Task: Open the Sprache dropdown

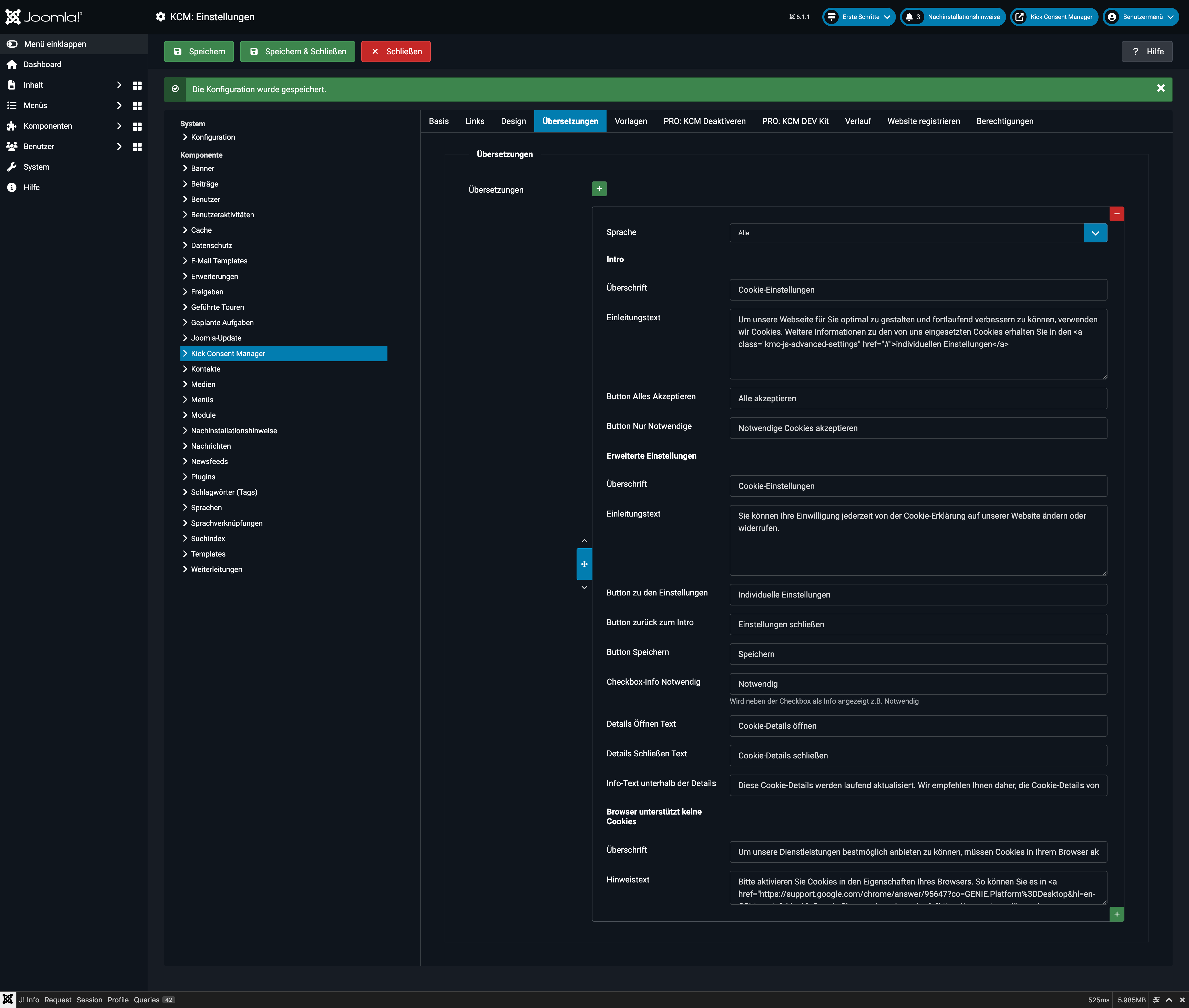Action: coord(918,233)
